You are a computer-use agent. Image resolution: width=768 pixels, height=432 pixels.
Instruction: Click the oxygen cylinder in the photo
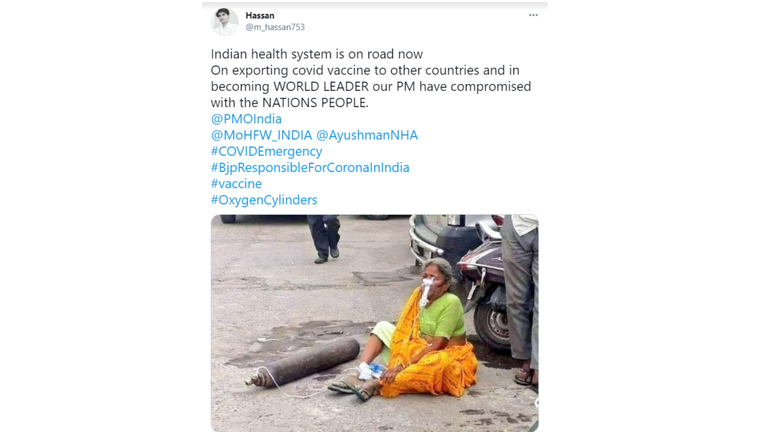tap(303, 363)
